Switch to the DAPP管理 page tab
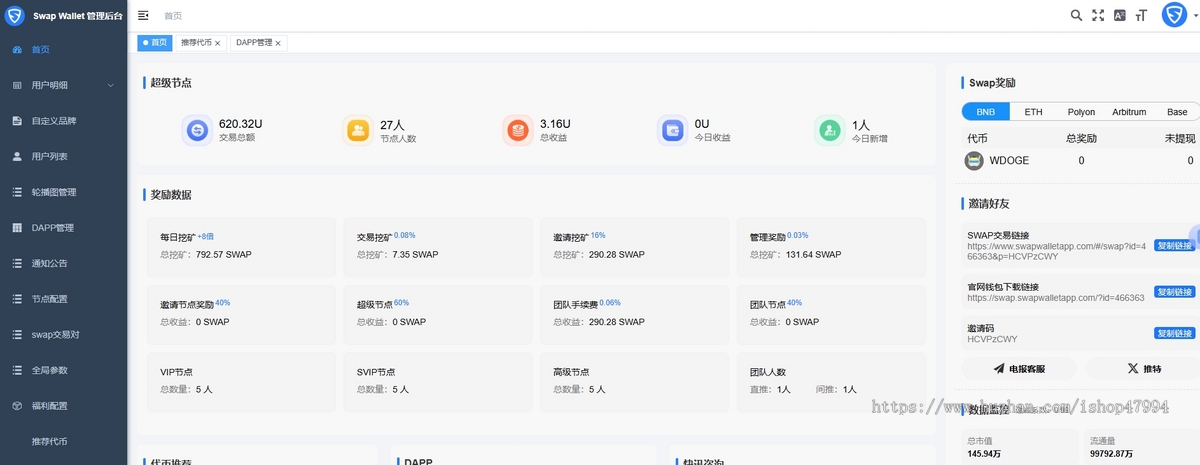This screenshot has height=465, width=1200. (258, 43)
